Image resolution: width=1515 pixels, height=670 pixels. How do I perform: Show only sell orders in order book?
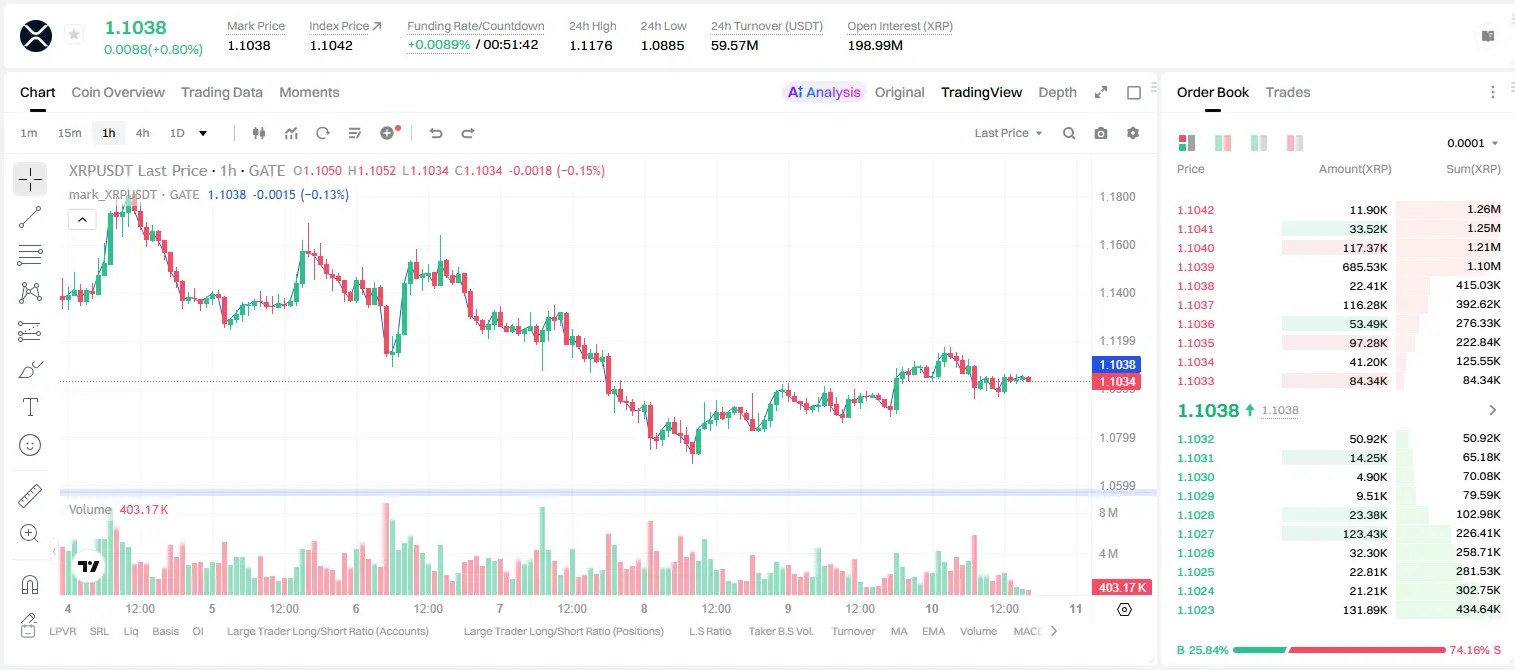tap(1294, 143)
